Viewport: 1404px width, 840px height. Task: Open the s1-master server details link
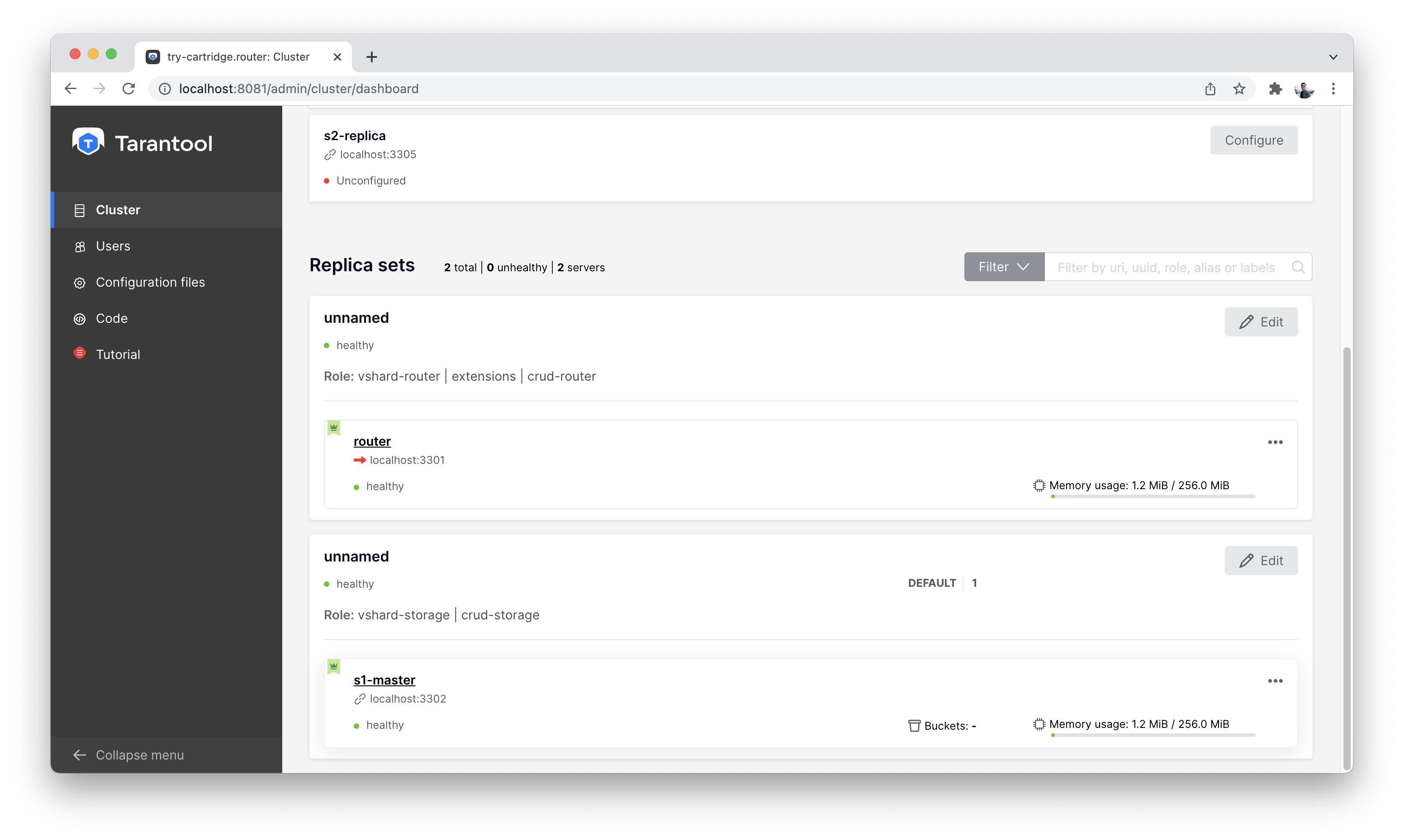[x=384, y=680]
